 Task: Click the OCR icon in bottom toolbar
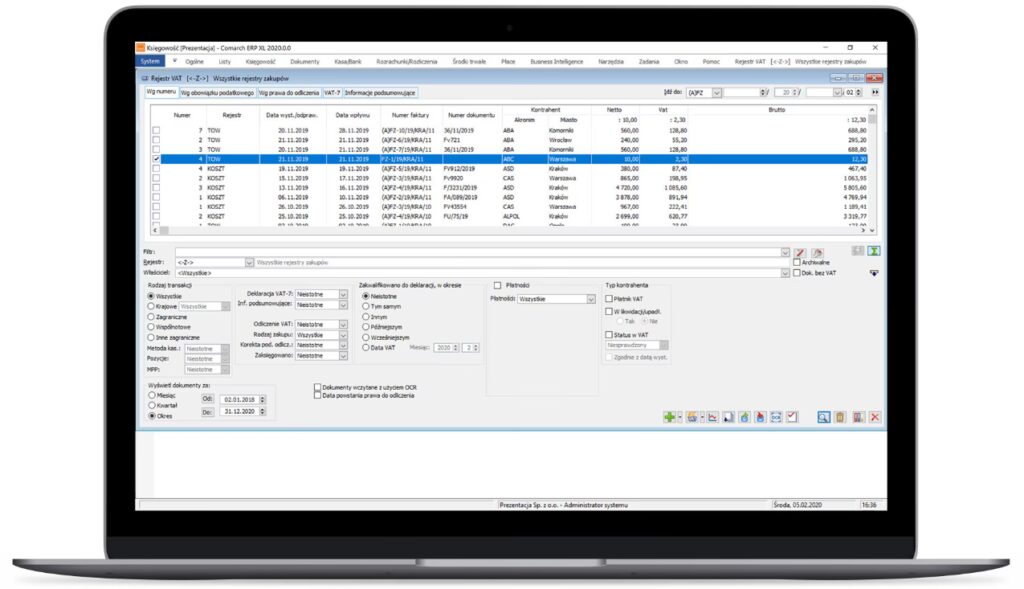tap(776, 417)
